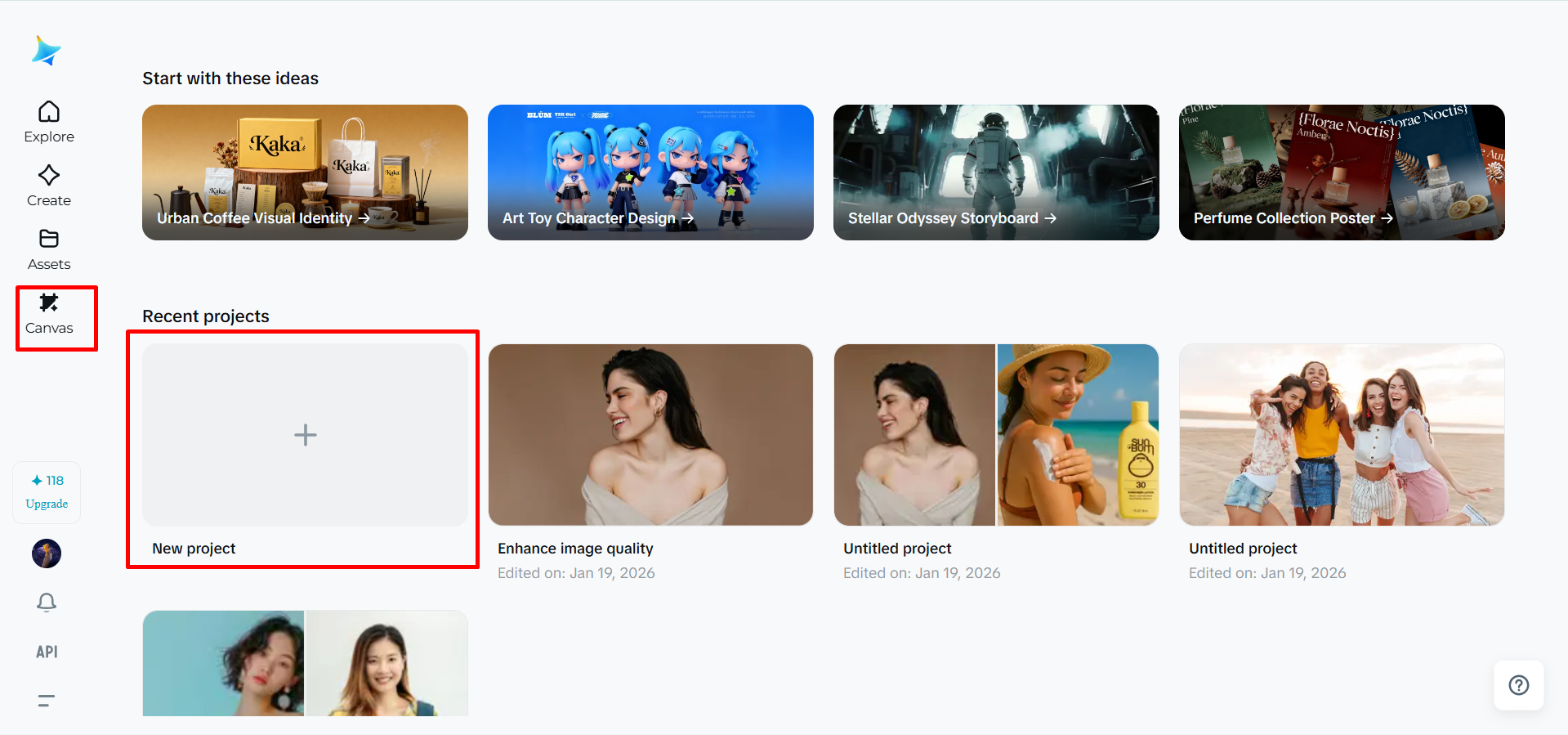
Task: Open the Explore home section
Action: (x=49, y=122)
